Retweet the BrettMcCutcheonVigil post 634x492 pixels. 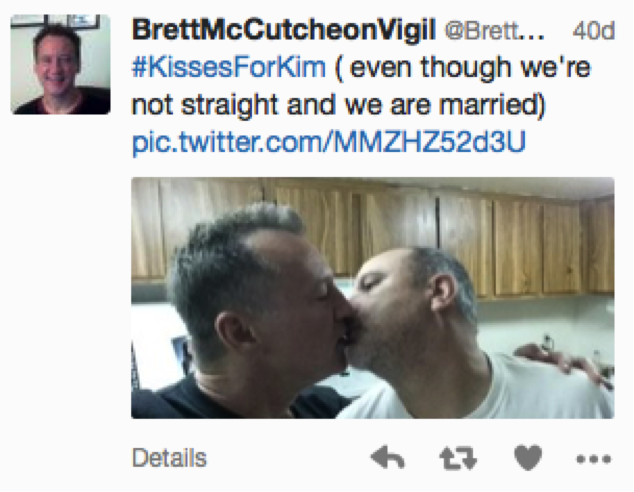pyautogui.click(x=458, y=458)
